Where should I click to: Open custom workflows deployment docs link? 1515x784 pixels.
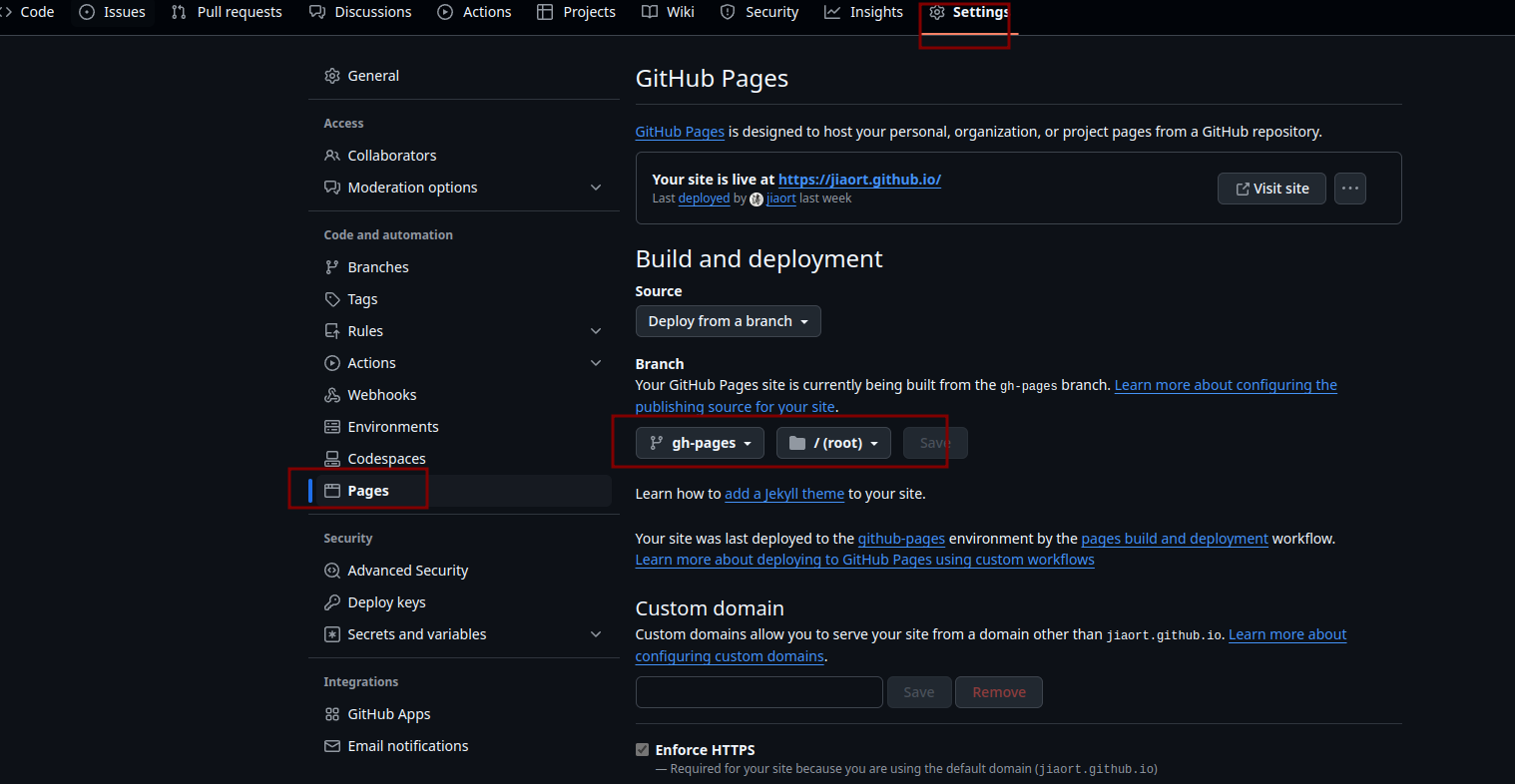(865, 560)
